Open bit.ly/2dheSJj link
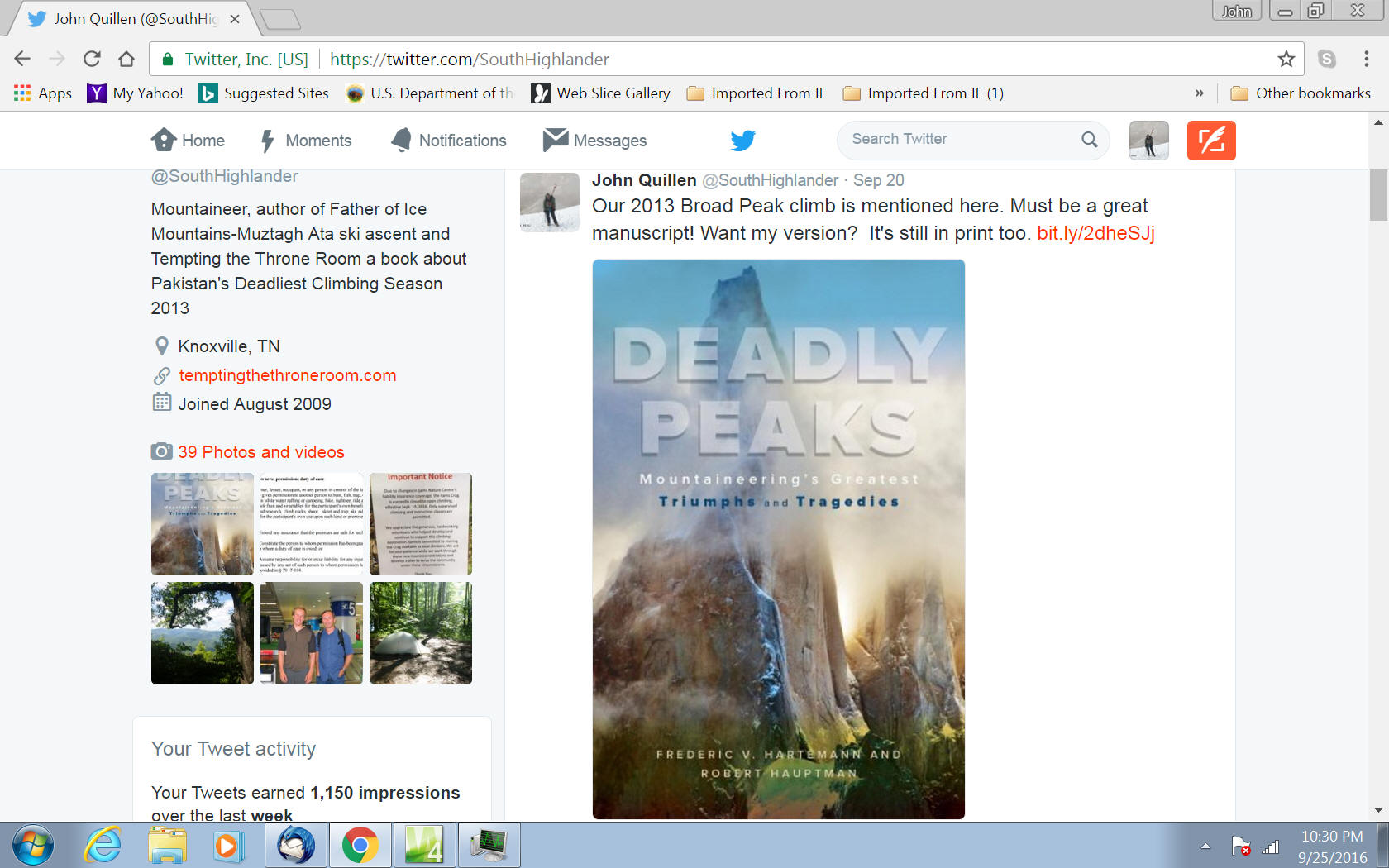1389x868 pixels. (x=1095, y=233)
